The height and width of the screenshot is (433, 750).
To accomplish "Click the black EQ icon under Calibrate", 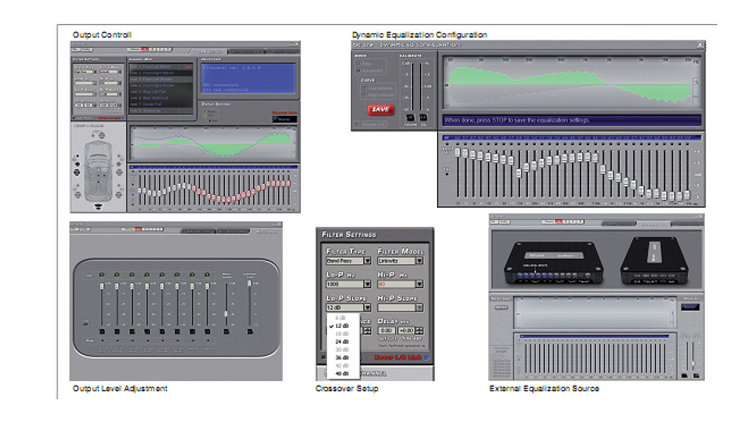I will click(423, 117).
